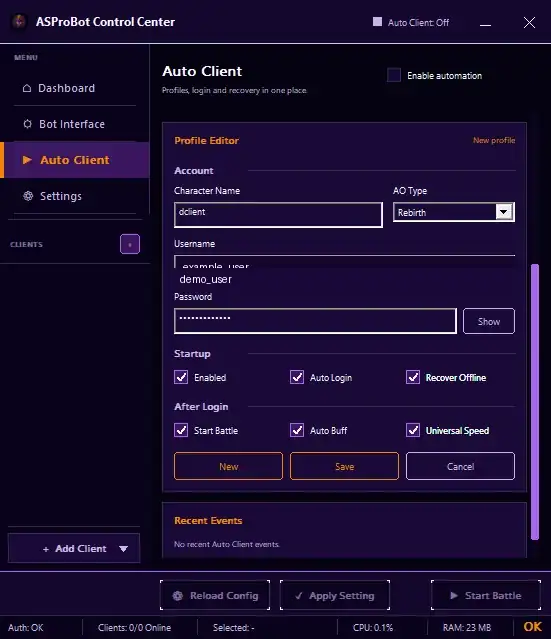Click the Reload Config button

(215, 595)
